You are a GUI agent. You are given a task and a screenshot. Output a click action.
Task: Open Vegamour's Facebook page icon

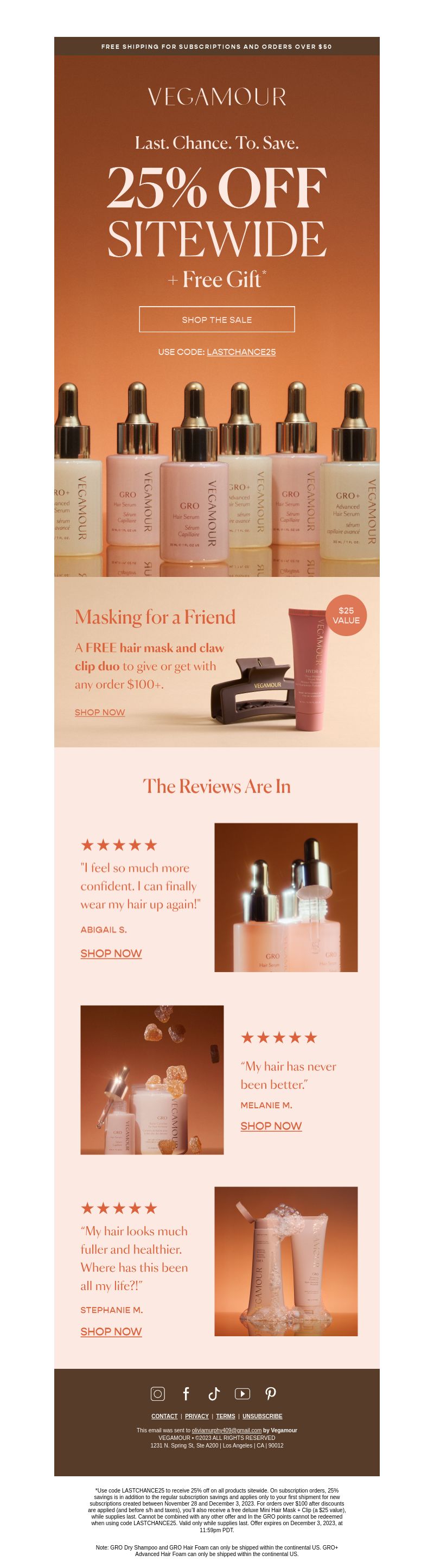click(x=186, y=1393)
